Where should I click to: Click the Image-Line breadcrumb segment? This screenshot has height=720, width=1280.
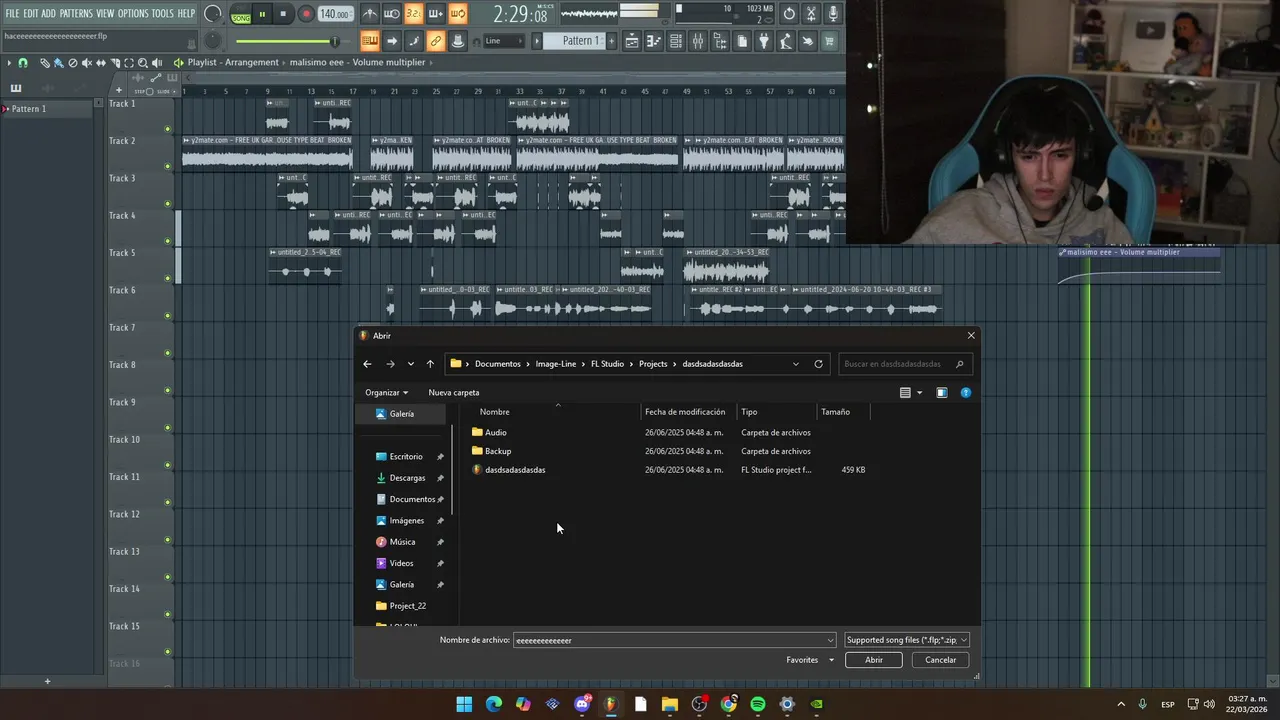point(556,364)
